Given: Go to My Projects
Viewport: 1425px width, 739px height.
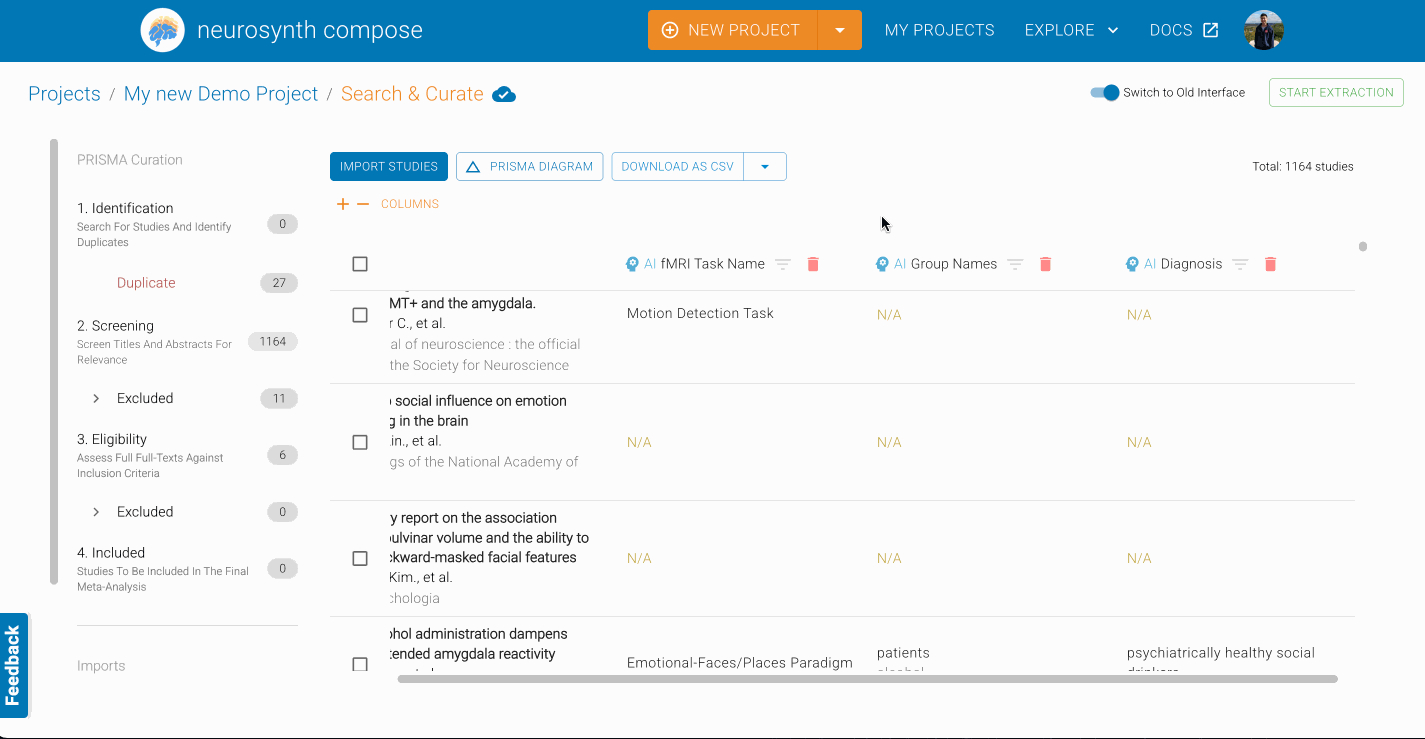Looking at the screenshot, I should click(939, 30).
